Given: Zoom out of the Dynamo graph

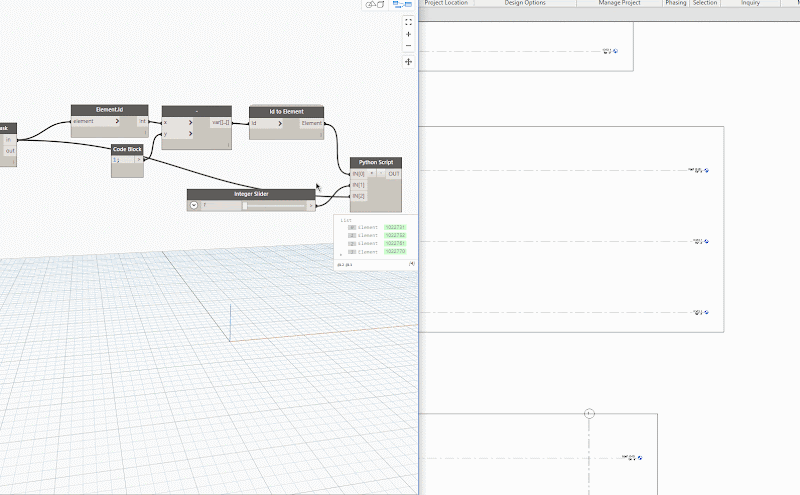Looking at the screenshot, I should tap(408, 45).
